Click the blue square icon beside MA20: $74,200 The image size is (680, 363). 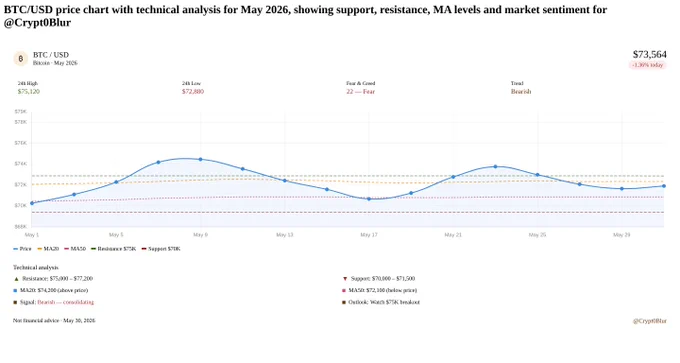point(15,291)
